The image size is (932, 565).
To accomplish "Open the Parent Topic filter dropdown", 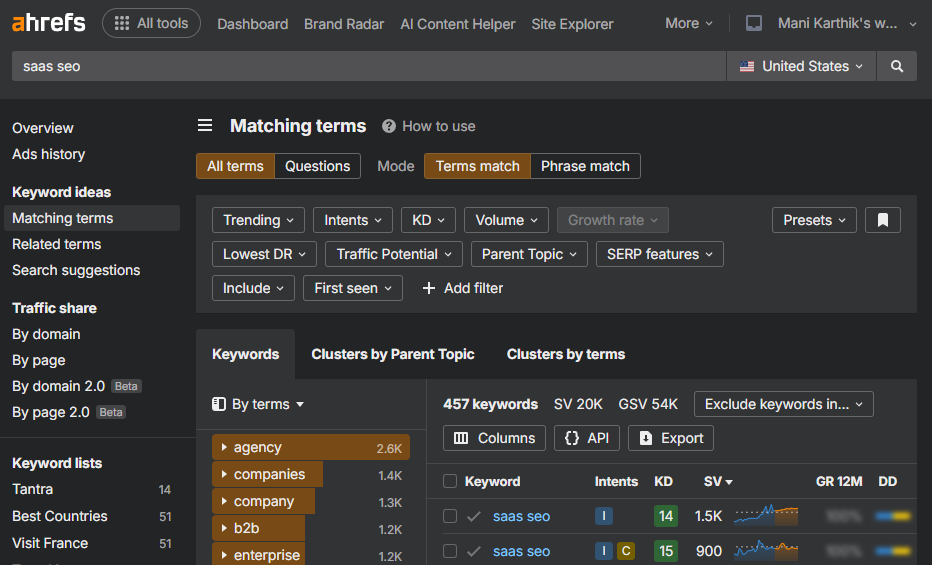I will 529,254.
